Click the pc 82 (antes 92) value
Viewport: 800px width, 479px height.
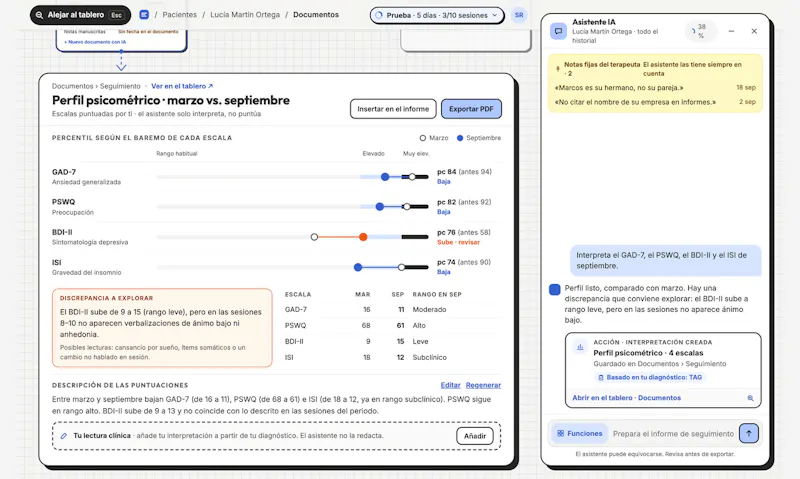tap(464, 202)
